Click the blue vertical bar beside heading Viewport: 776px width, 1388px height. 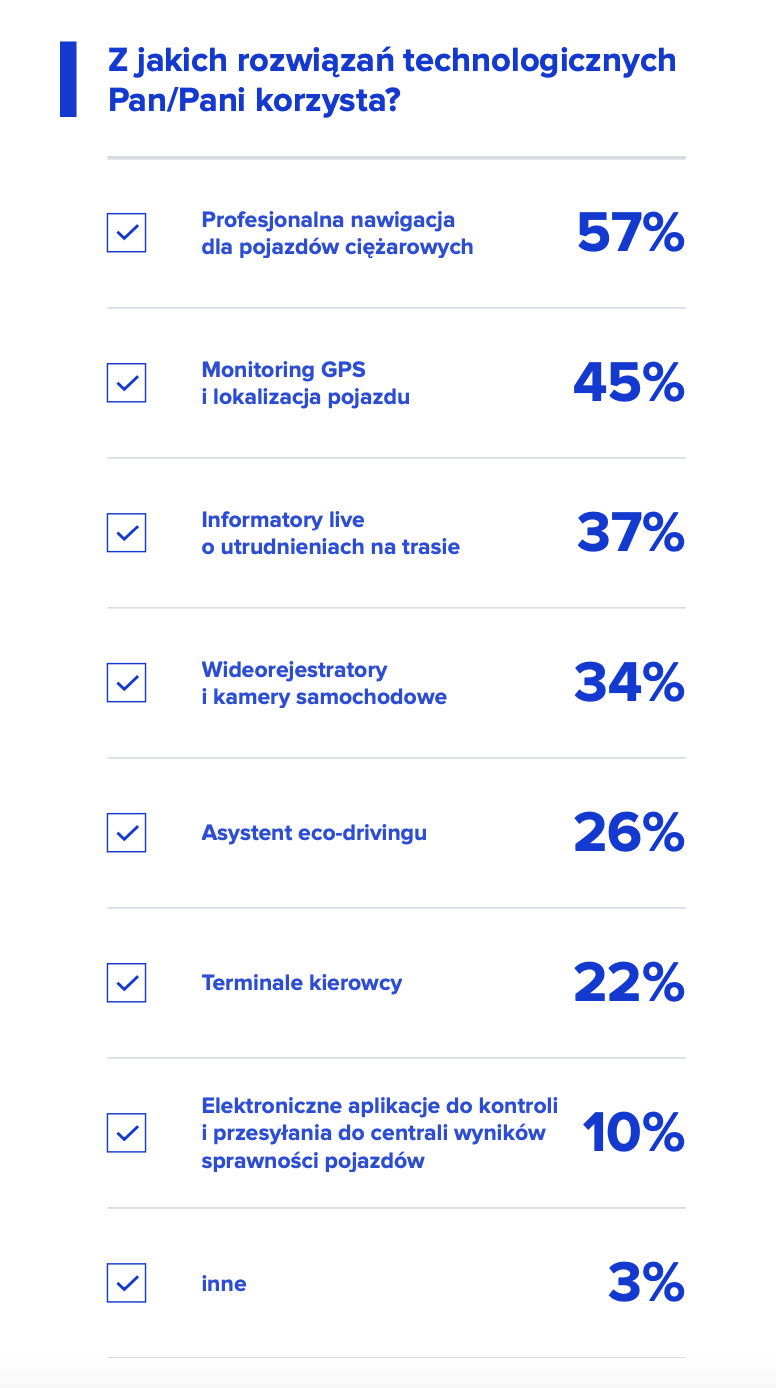68,79
